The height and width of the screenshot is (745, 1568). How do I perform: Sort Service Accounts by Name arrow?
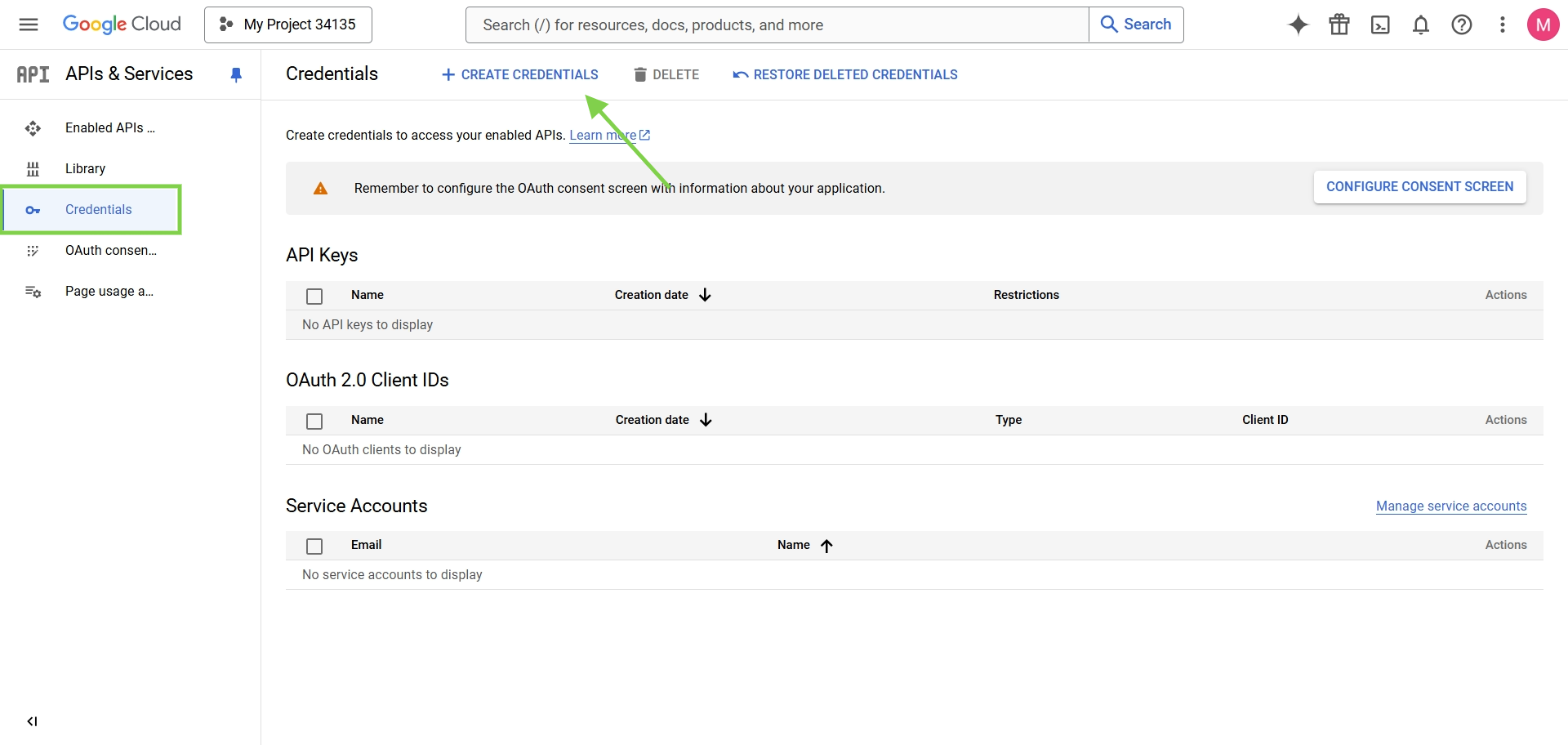tap(826, 546)
